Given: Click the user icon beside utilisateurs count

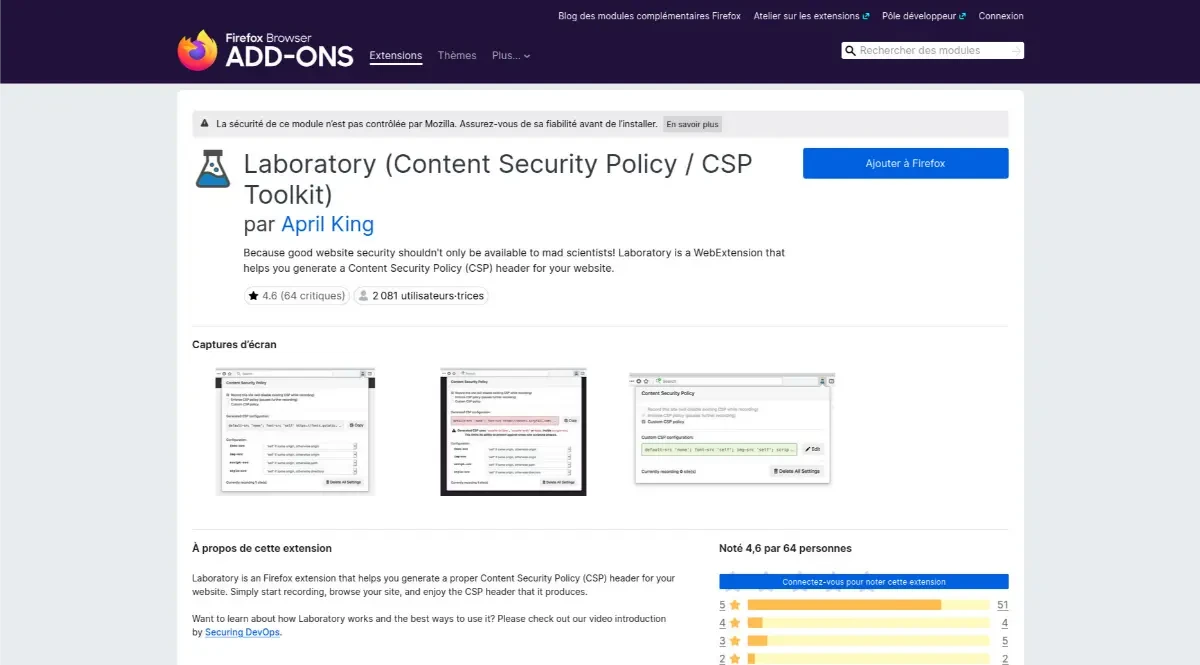Looking at the screenshot, I should point(363,296).
